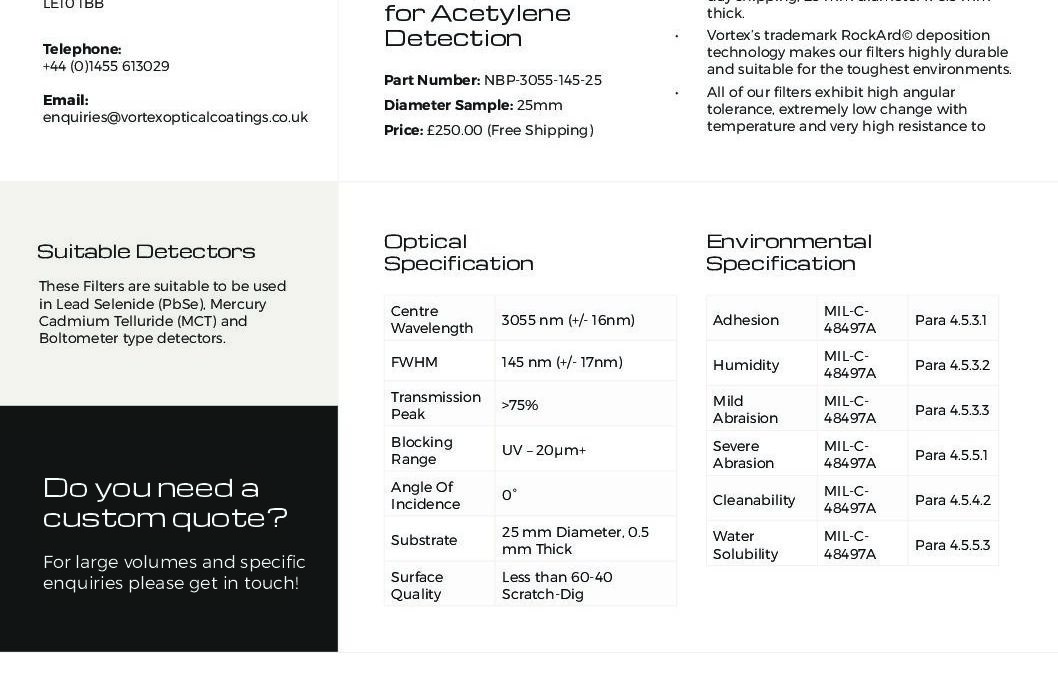The image size is (1058, 675).
Task: Click the enquiries email address link
Action: click(175, 117)
